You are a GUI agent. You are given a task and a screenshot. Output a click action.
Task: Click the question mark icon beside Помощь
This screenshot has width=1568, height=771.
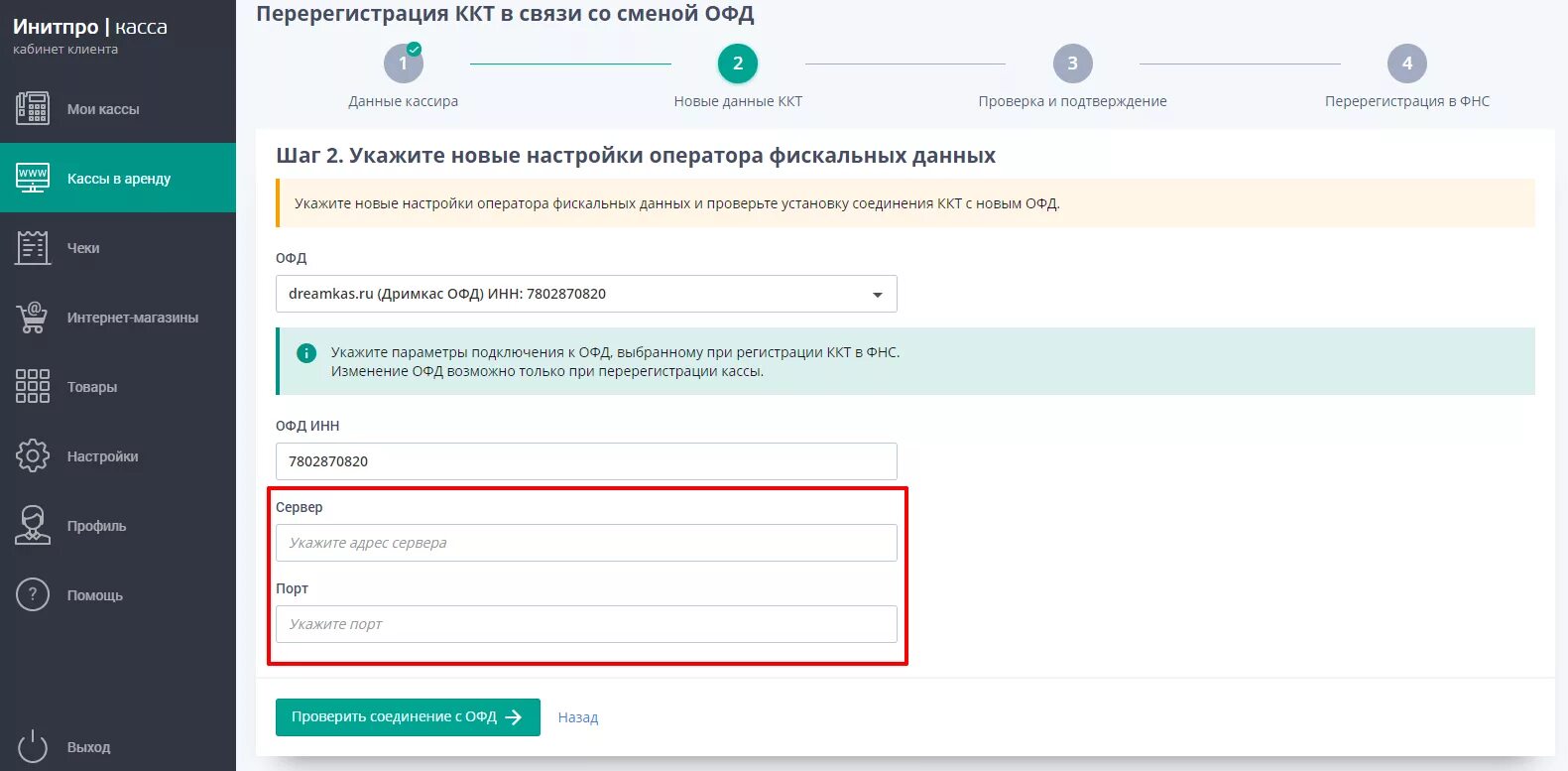click(33, 594)
